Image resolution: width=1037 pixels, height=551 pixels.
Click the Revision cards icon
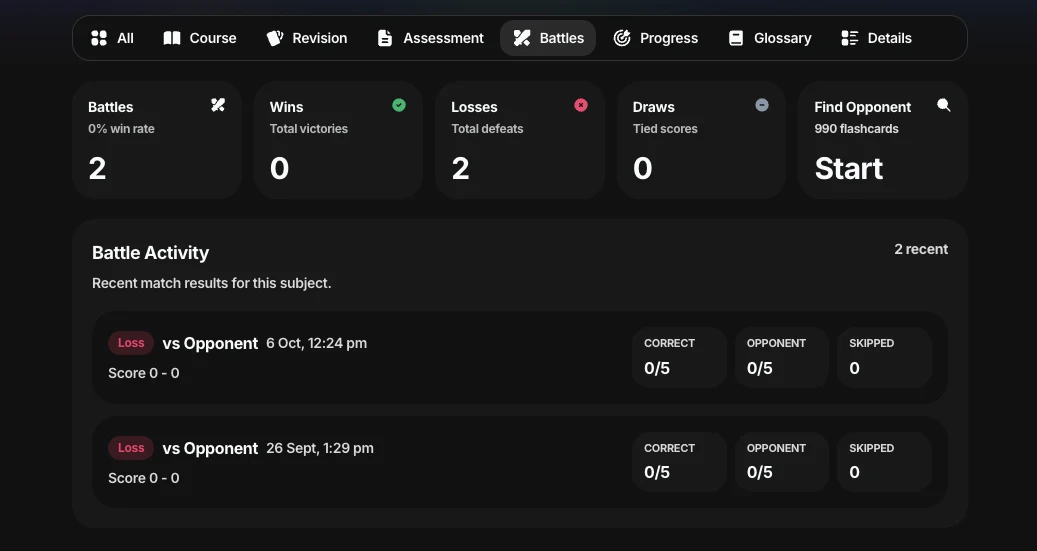[x=274, y=38]
